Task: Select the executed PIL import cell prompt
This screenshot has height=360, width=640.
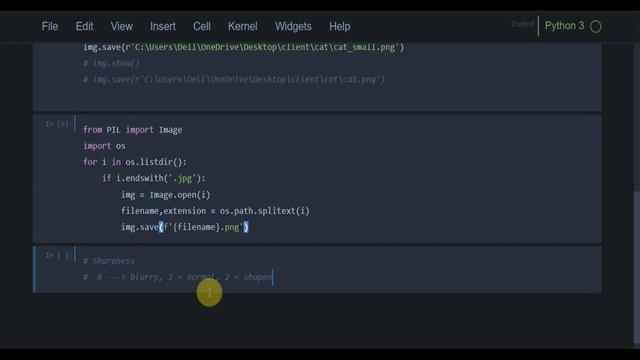Action: (x=58, y=124)
